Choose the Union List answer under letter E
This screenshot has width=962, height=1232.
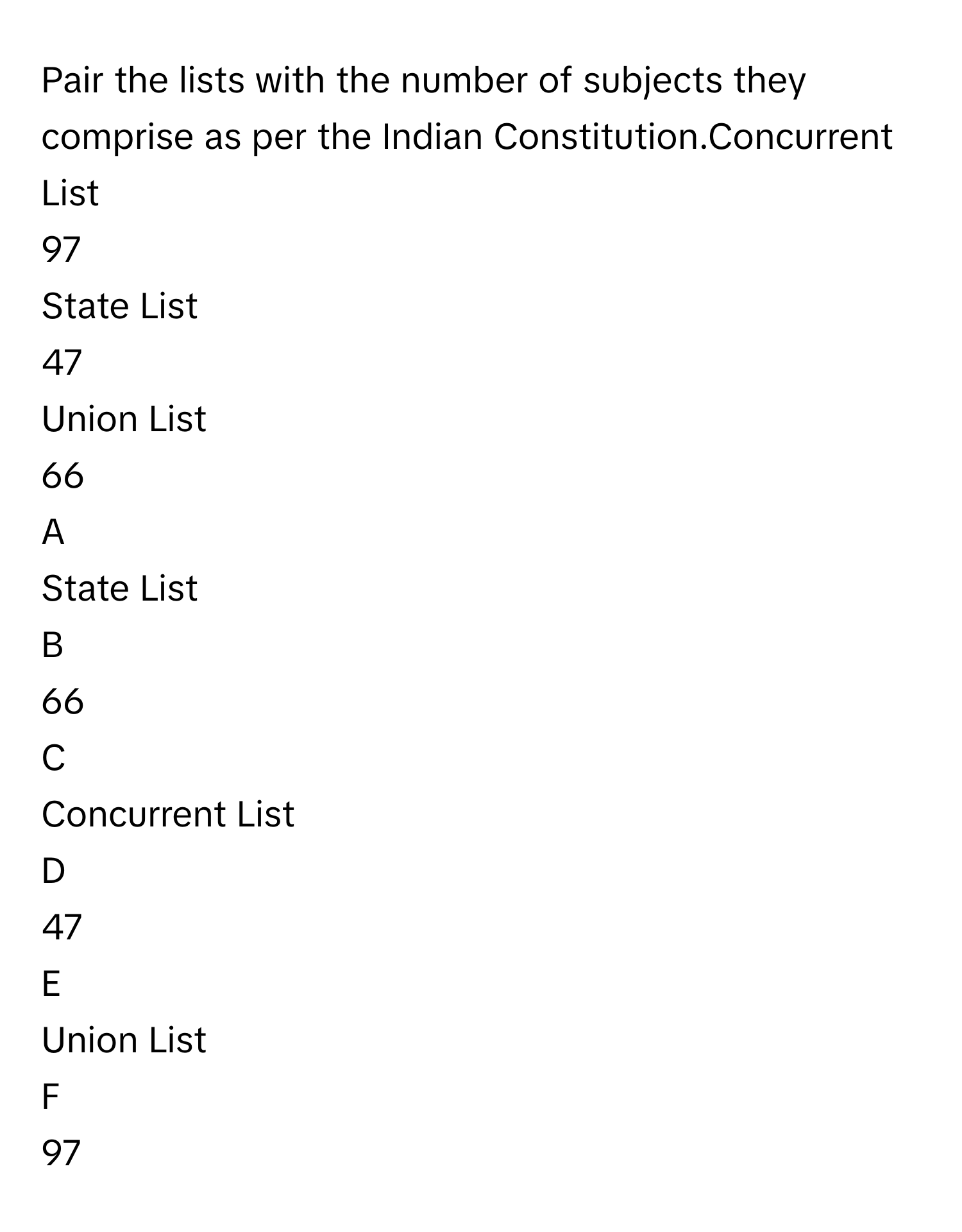click(124, 1040)
